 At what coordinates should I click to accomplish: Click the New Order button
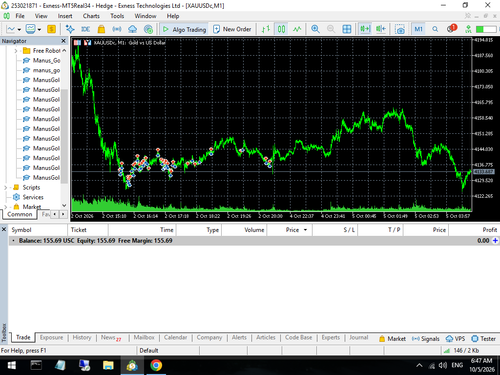pyautogui.click(x=232, y=29)
